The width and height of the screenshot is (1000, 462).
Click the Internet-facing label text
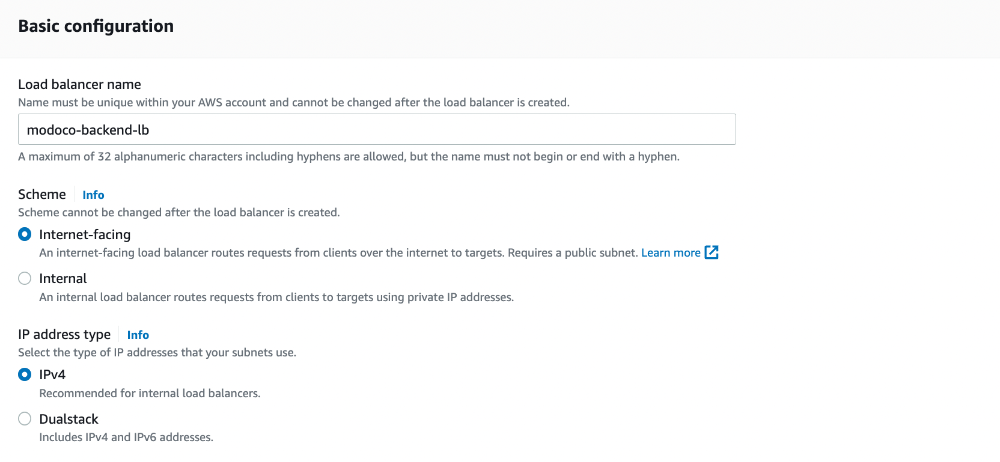pyautogui.click(x=85, y=235)
